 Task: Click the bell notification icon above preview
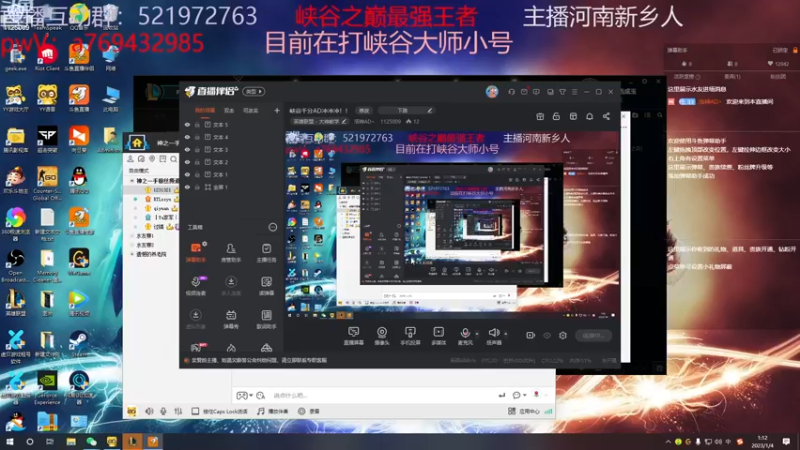coord(589,116)
